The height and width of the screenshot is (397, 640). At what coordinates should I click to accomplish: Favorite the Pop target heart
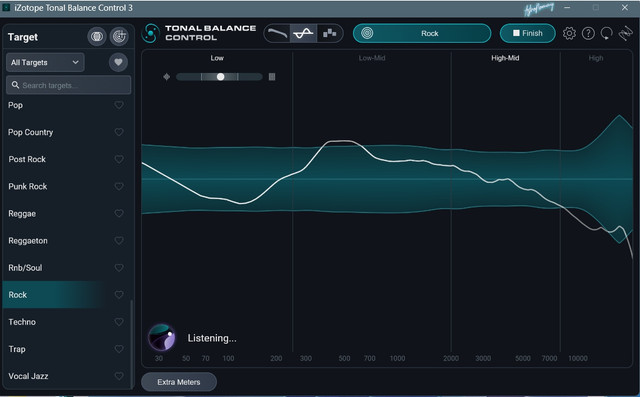[x=119, y=105]
